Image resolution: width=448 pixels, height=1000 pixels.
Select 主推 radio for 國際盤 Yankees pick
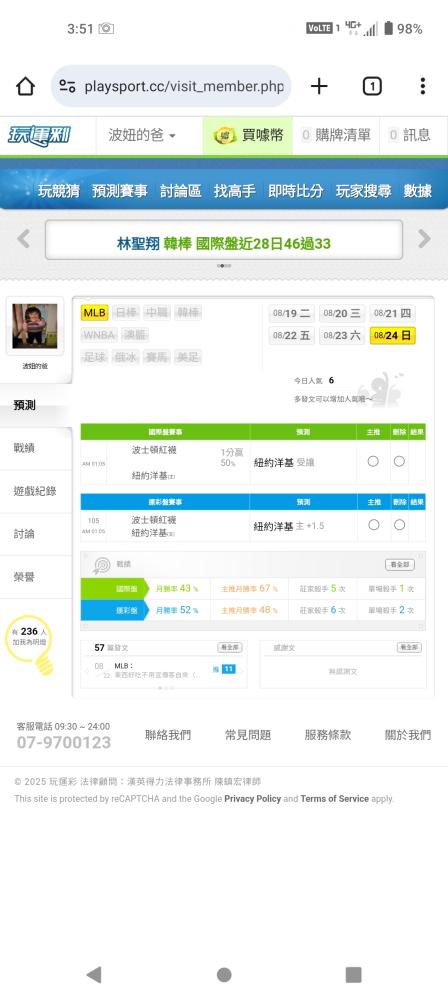coord(373,461)
